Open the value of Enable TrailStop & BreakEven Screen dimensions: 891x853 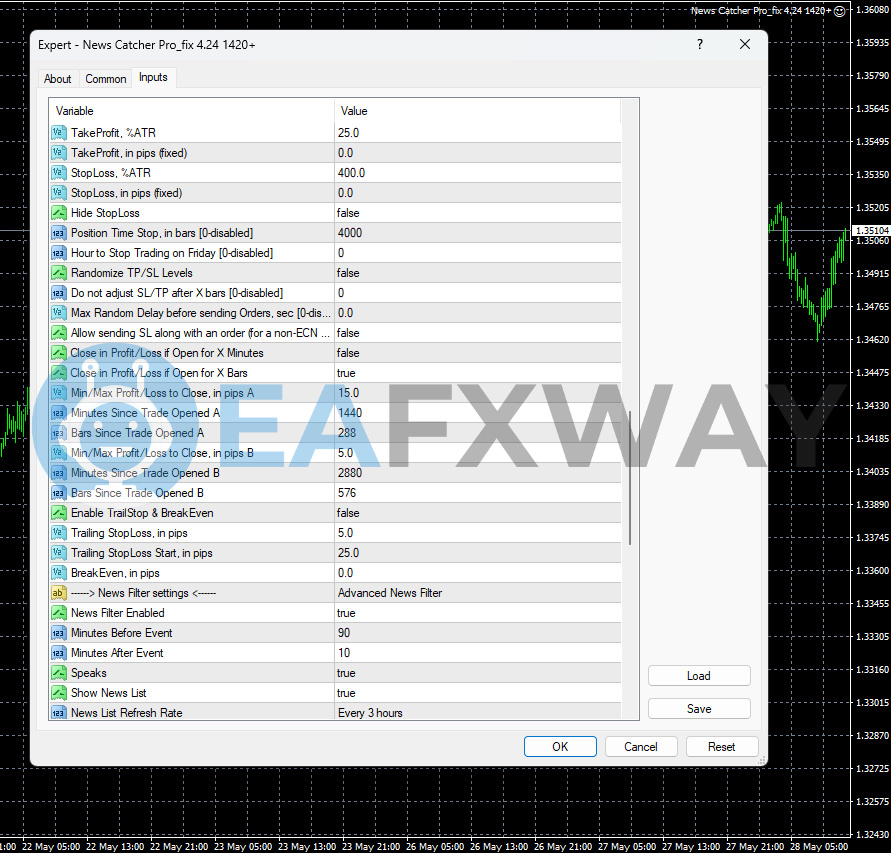point(477,513)
